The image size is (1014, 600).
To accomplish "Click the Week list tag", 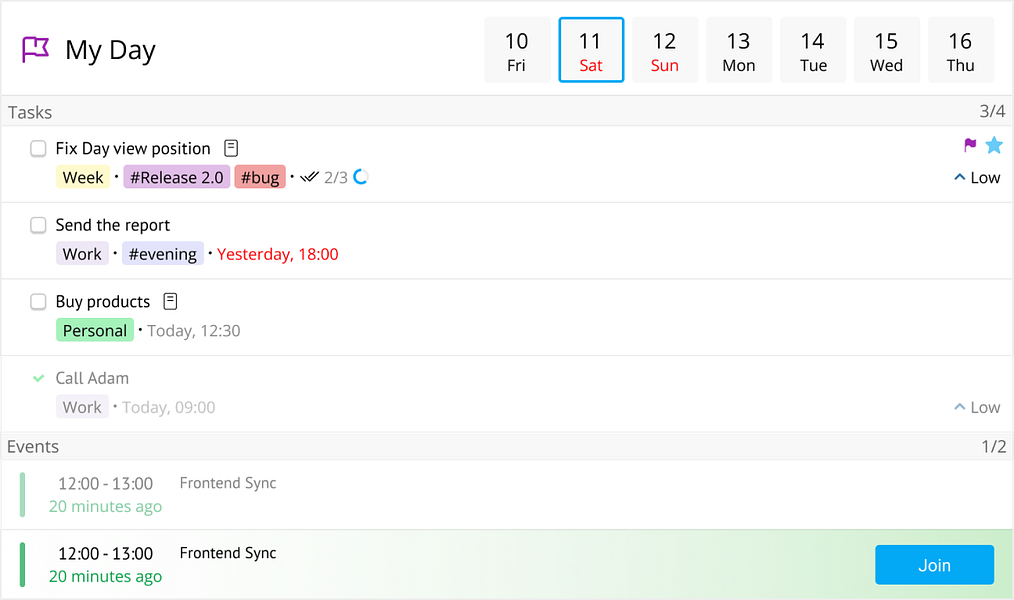I will 83,177.
